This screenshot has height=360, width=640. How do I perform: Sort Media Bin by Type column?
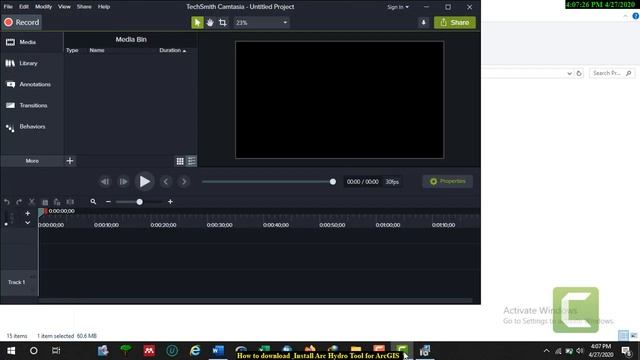point(72,50)
